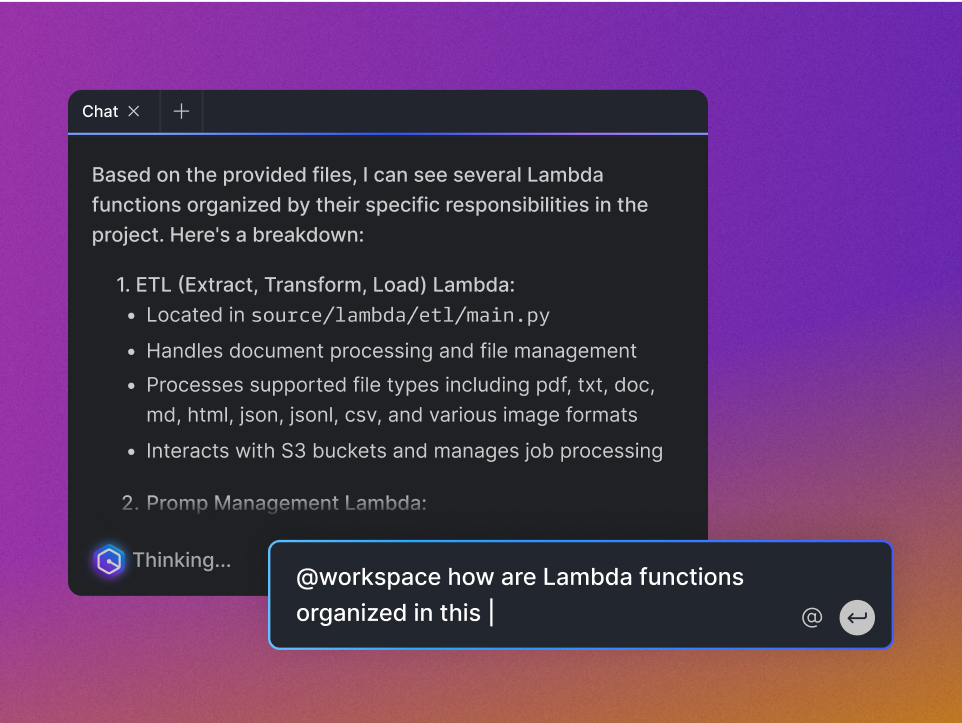Click the bullet about S3 buckets interaction
The width and height of the screenshot is (962, 723).
point(405,451)
